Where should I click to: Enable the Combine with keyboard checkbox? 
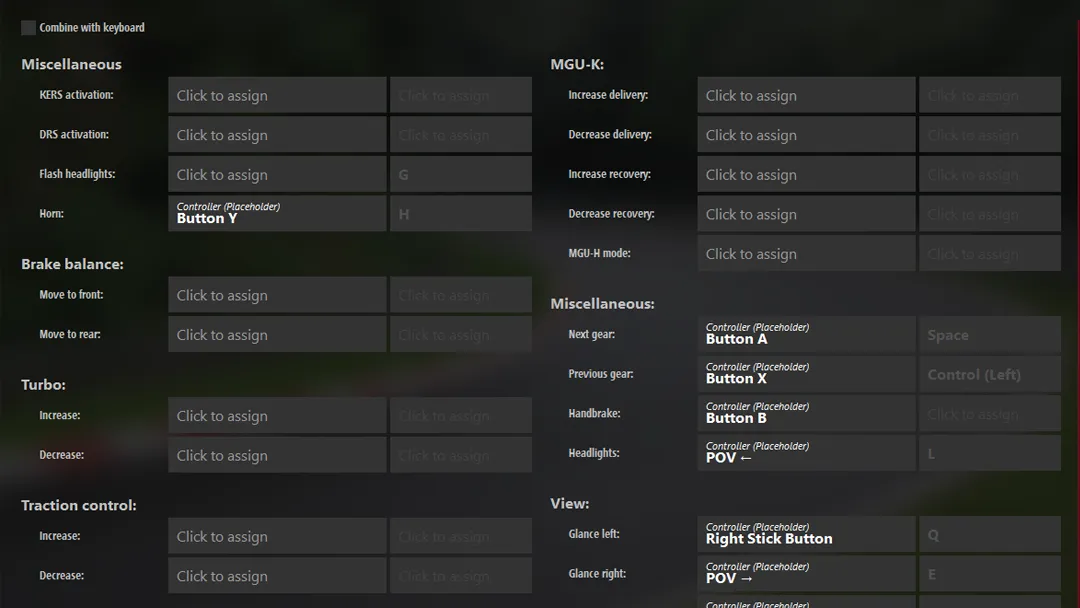pos(28,28)
